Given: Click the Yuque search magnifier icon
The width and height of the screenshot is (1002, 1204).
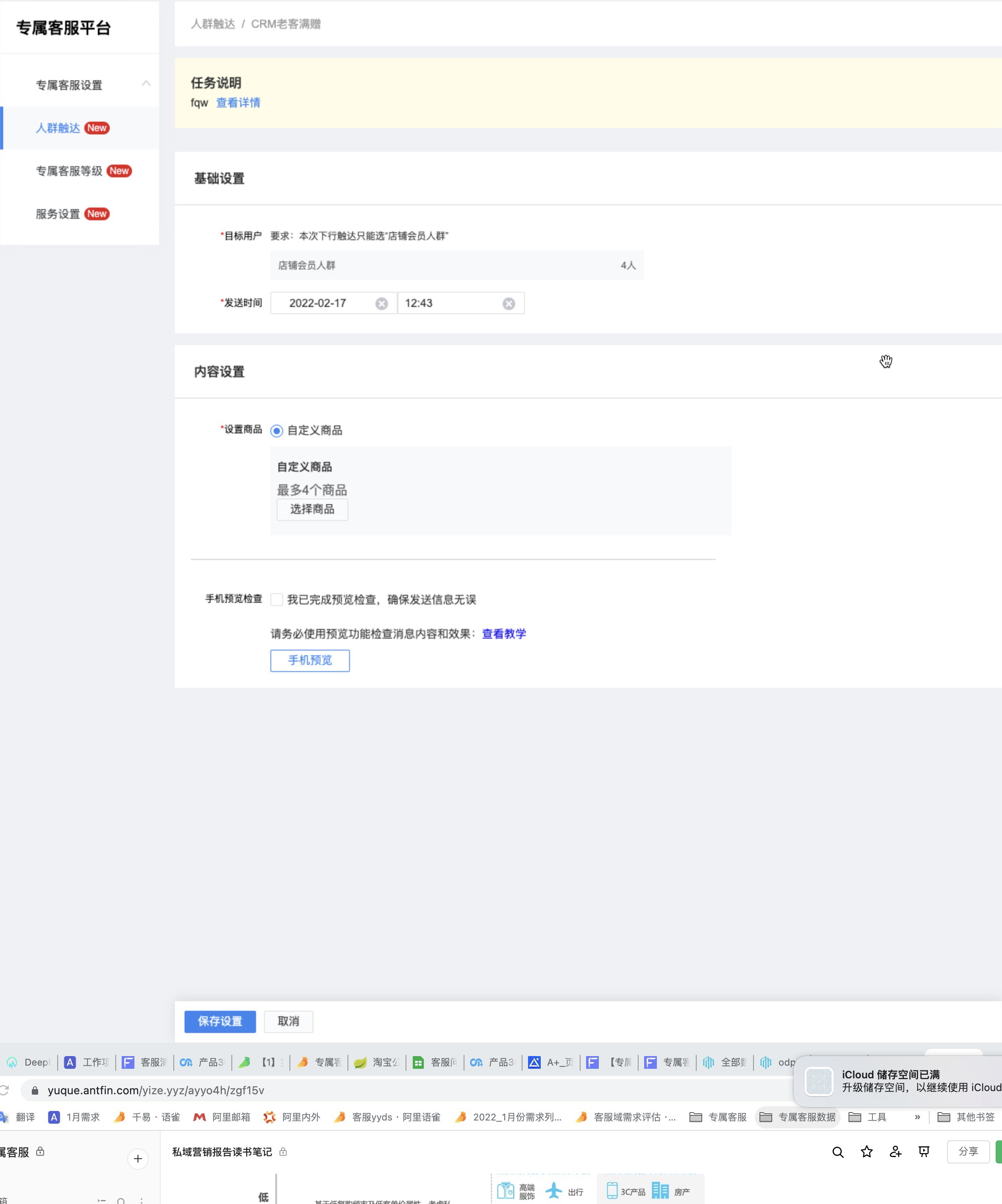Looking at the screenshot, I should (837, 1152).
